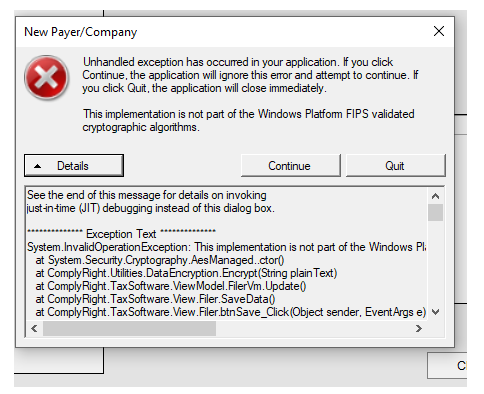Click the vertical scrollbar thumb
The width and height of the screenshot is (484, 394).
pos(435,212)
